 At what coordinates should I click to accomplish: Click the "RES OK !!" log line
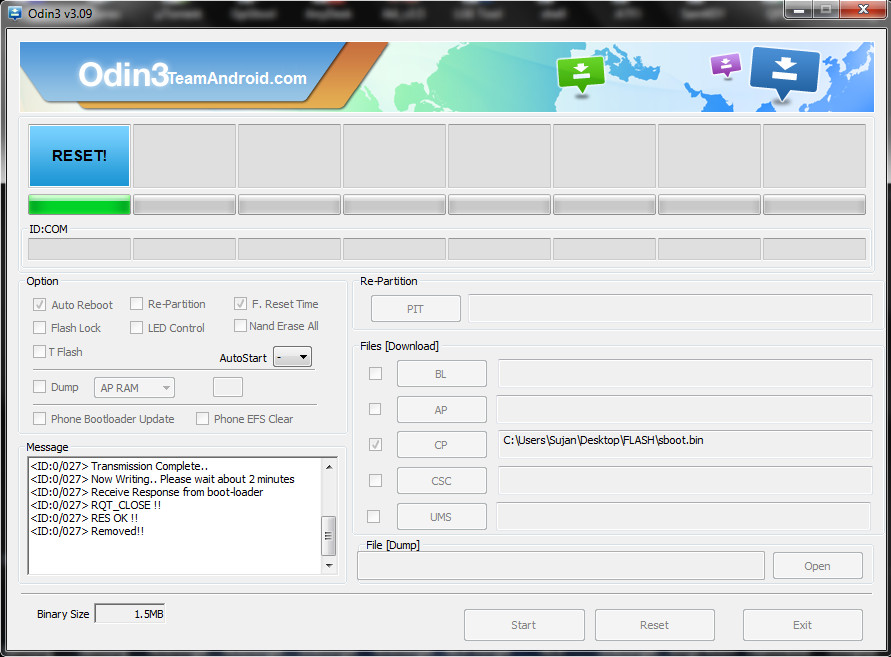point(84,518)
